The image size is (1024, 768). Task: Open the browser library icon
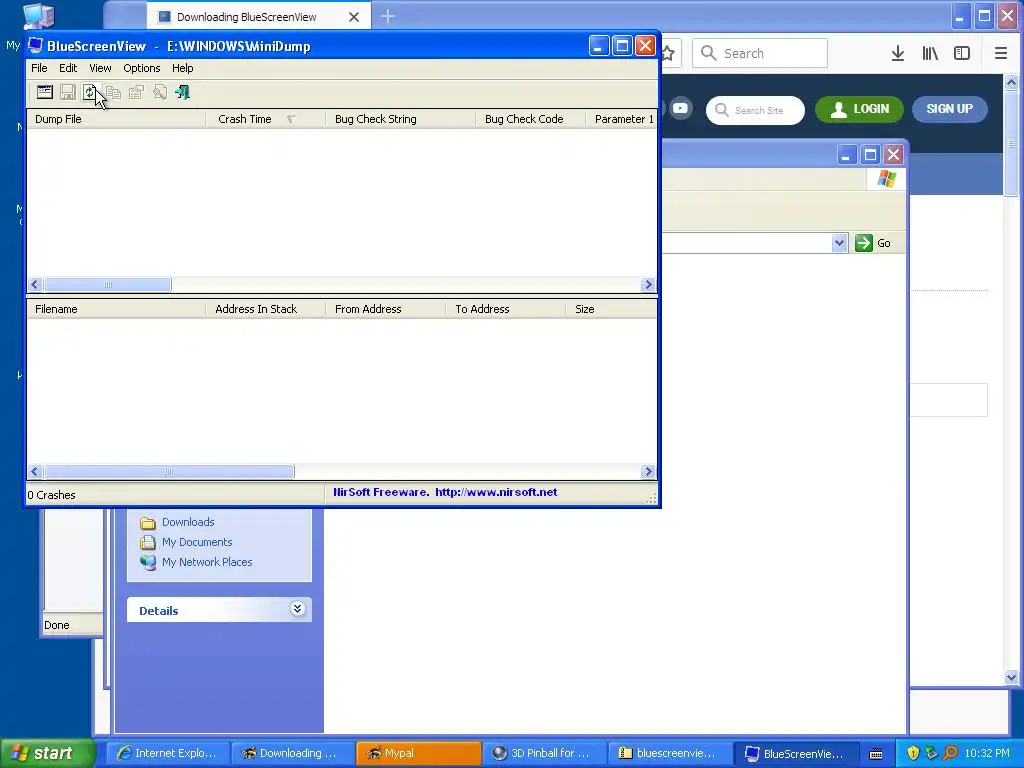tap(930, 54)
